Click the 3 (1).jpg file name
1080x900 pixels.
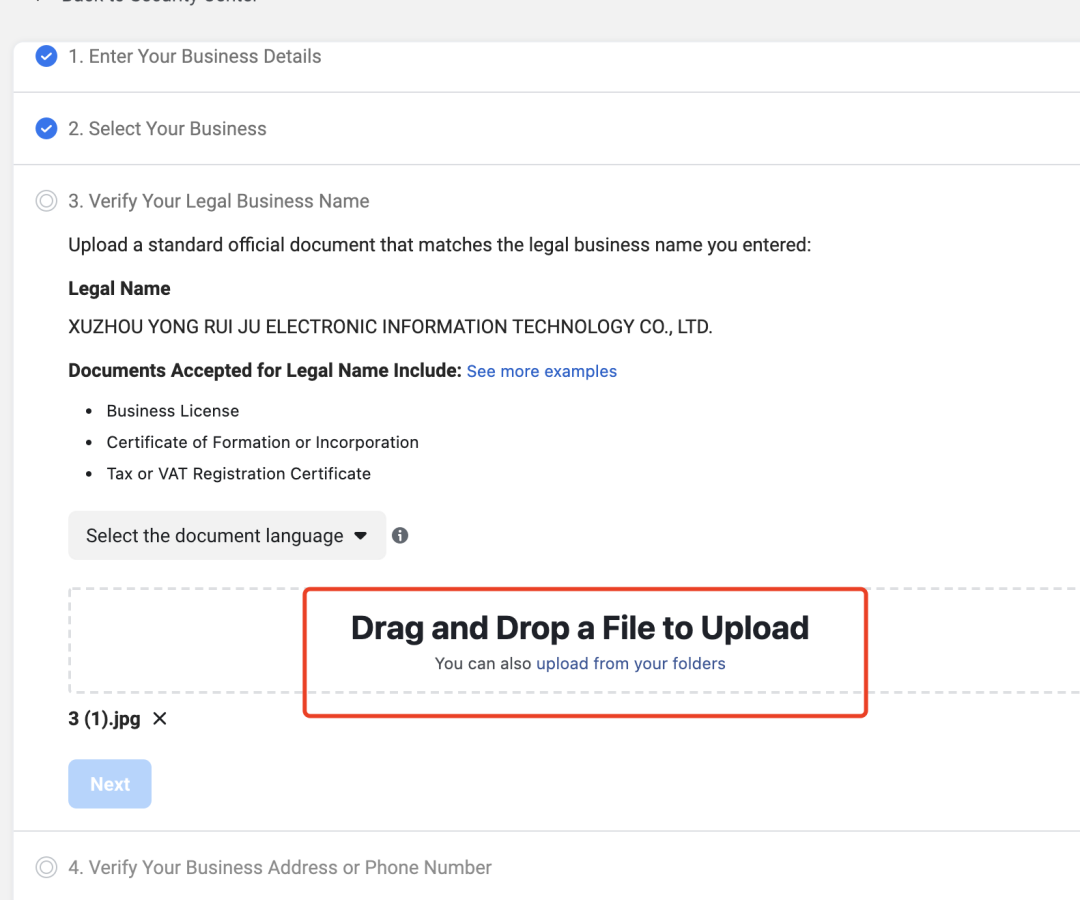[x=104, y=718]
